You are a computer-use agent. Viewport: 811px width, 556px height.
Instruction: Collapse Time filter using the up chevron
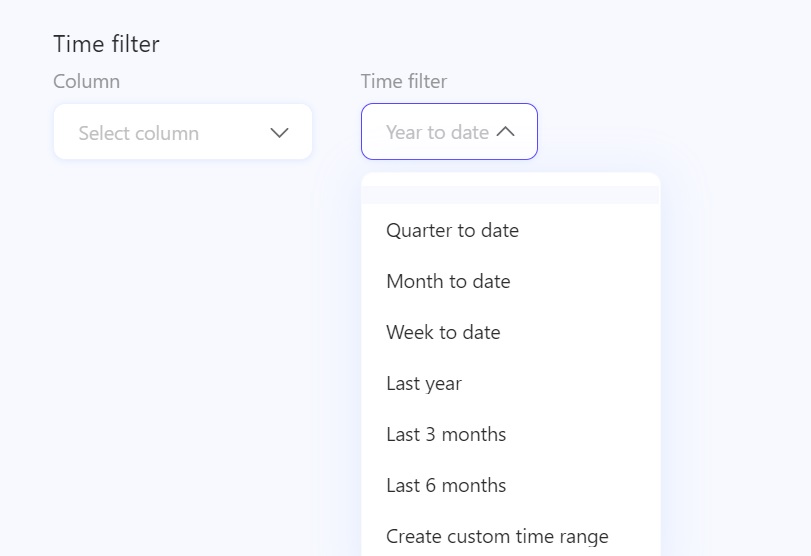tap(506, 131)
